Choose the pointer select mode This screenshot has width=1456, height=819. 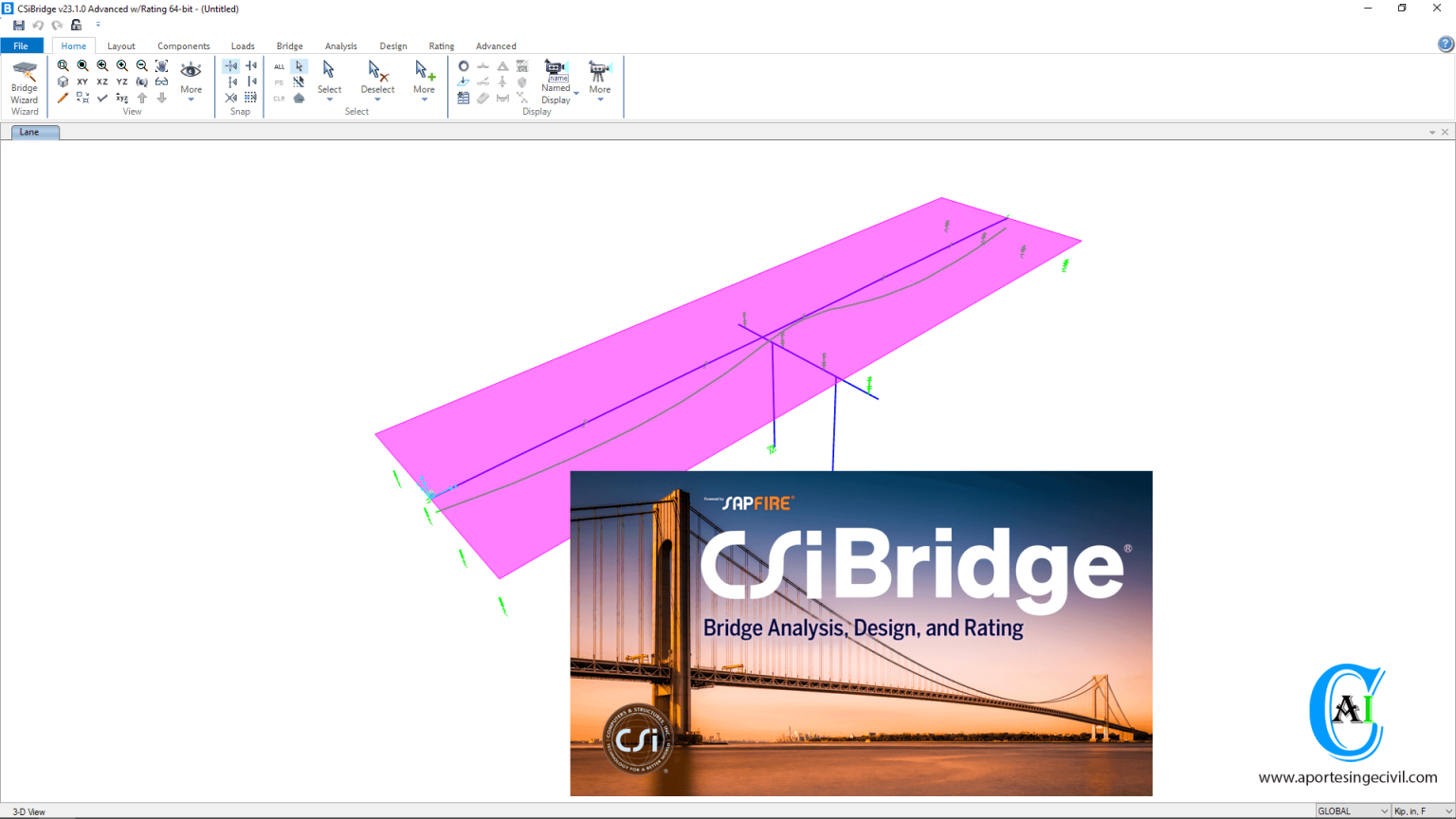299,66
